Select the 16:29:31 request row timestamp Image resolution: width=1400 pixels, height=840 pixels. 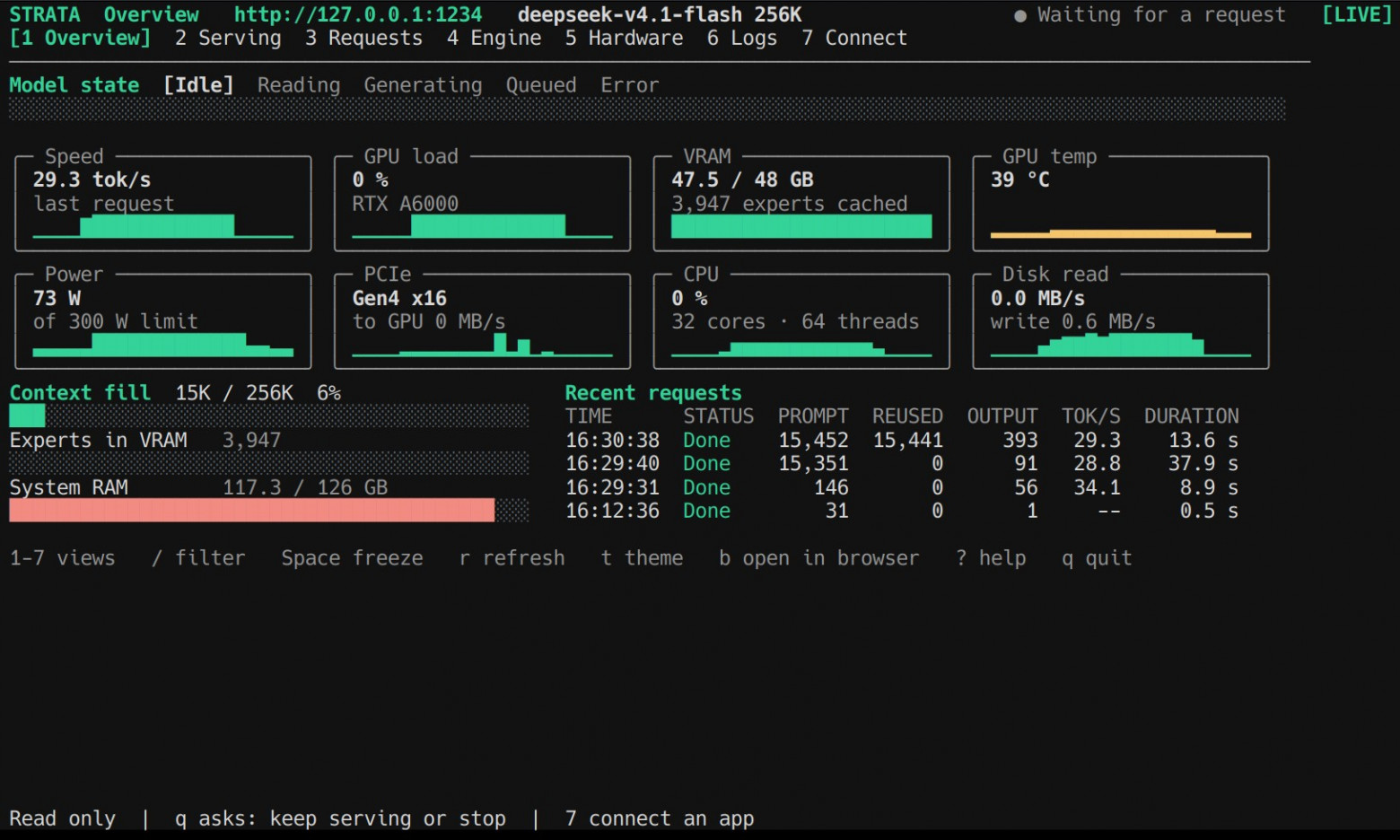click(x=612, y=487)
